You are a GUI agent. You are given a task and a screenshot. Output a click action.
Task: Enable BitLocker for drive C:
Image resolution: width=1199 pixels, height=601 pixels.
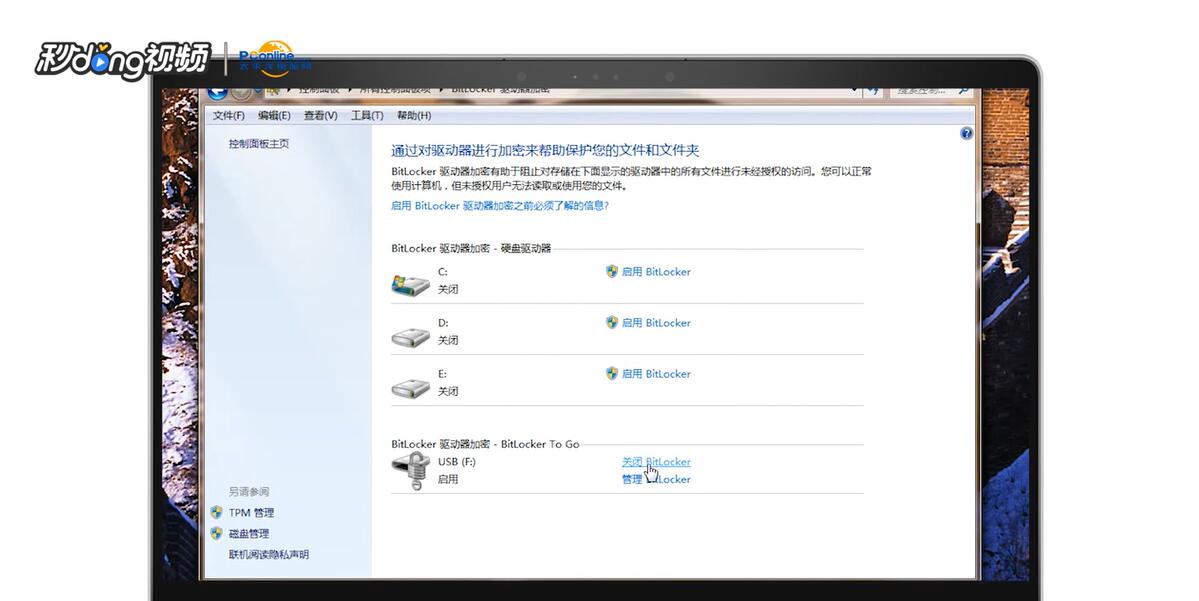click(x=655, y=271)
